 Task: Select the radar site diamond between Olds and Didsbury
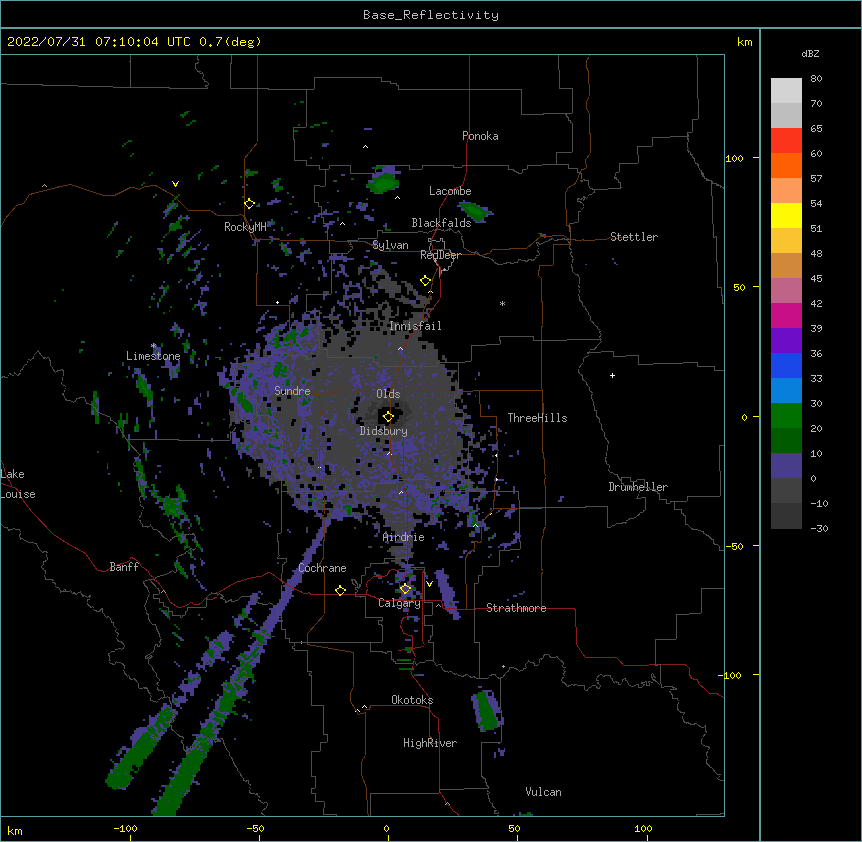pos(388,417)
